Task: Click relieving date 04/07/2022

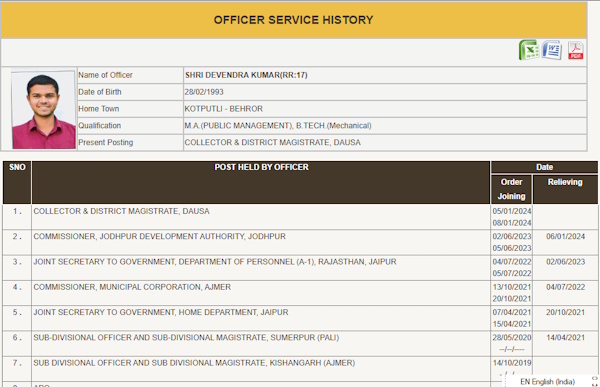Action: tap(565, 287)
